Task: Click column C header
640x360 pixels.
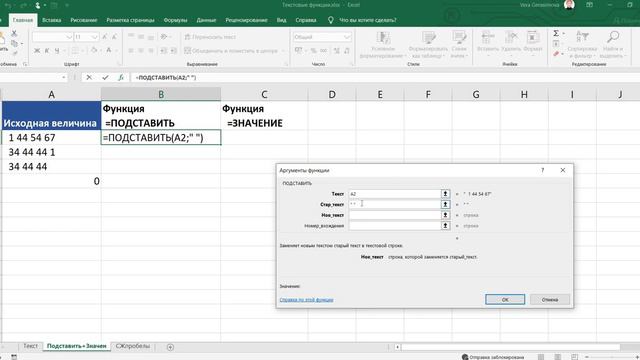Action: [x=264, y=94]
